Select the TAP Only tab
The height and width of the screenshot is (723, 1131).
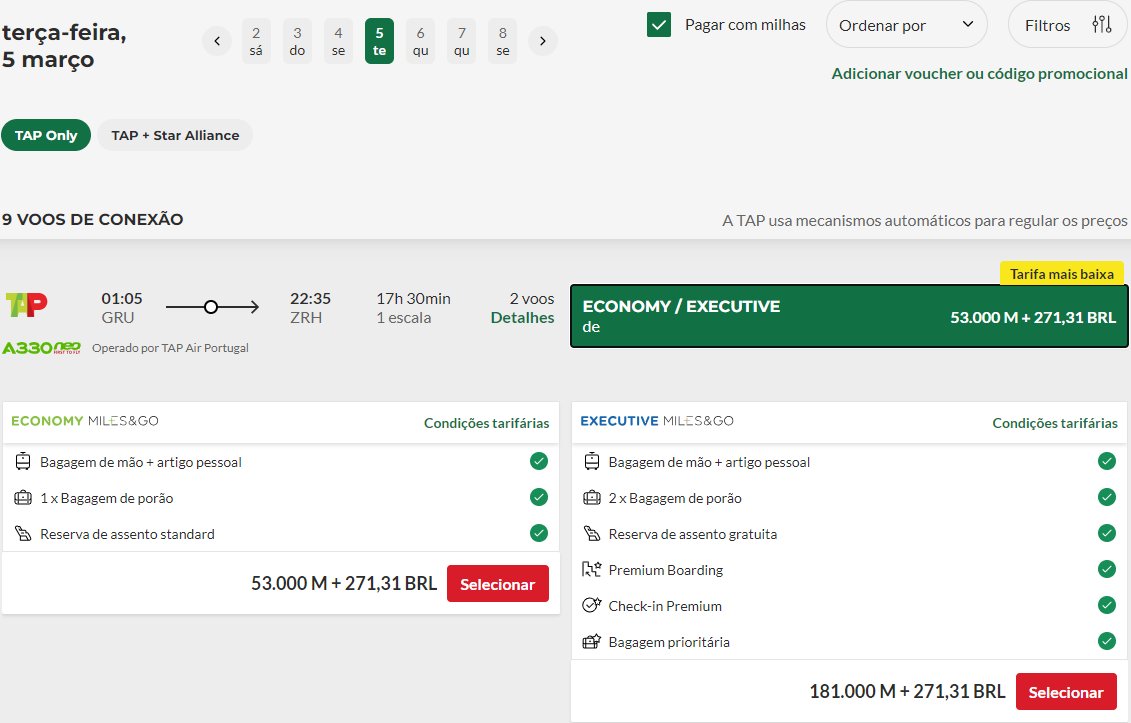point(46,135)
